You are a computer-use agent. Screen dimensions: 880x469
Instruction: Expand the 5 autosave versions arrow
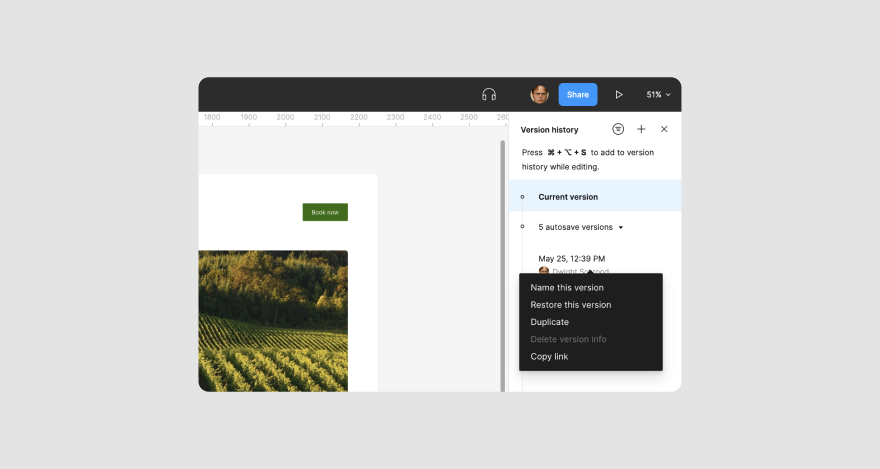(x=621, y=227)
